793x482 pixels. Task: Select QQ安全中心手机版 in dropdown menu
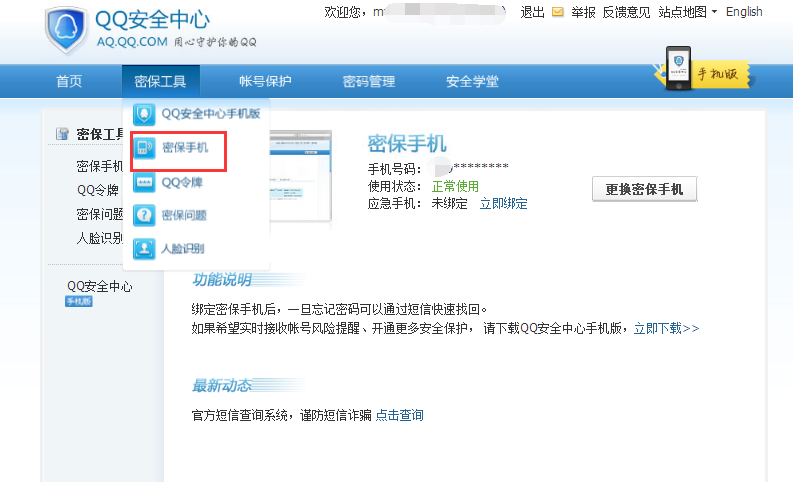(x=211, y=114)
